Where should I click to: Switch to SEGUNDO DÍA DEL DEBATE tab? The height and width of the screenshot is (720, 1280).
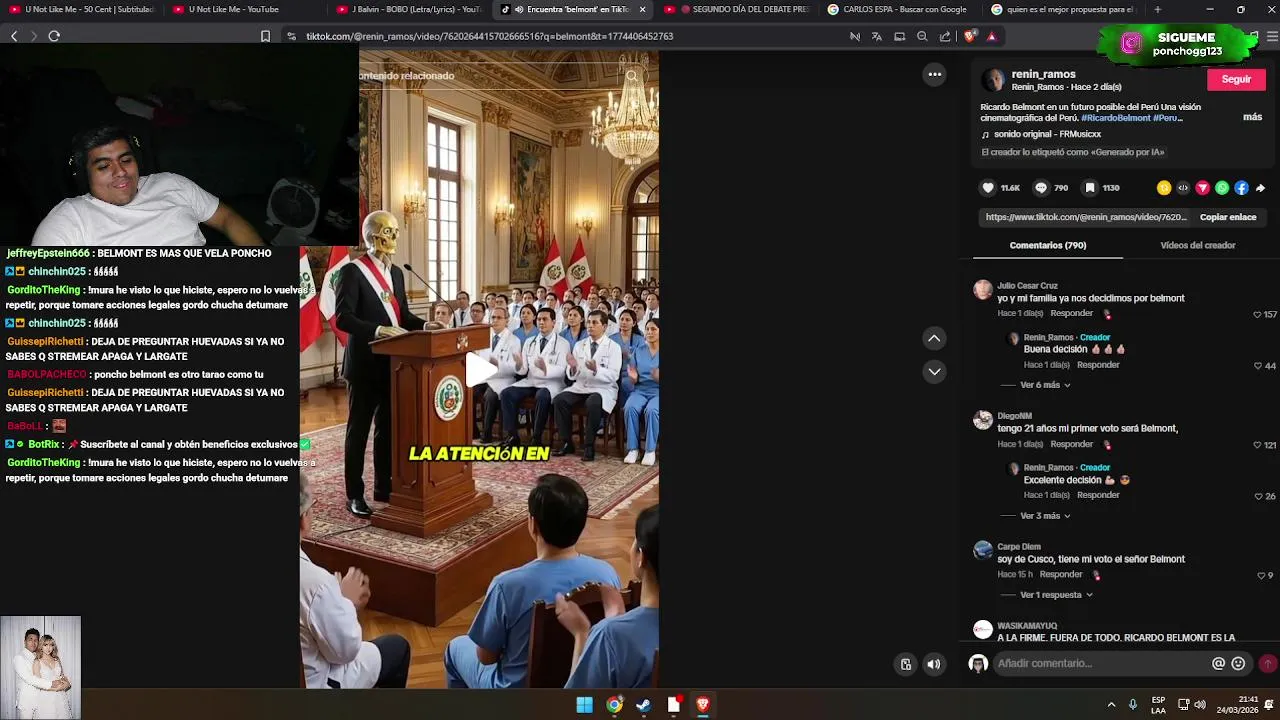[745, 9]
